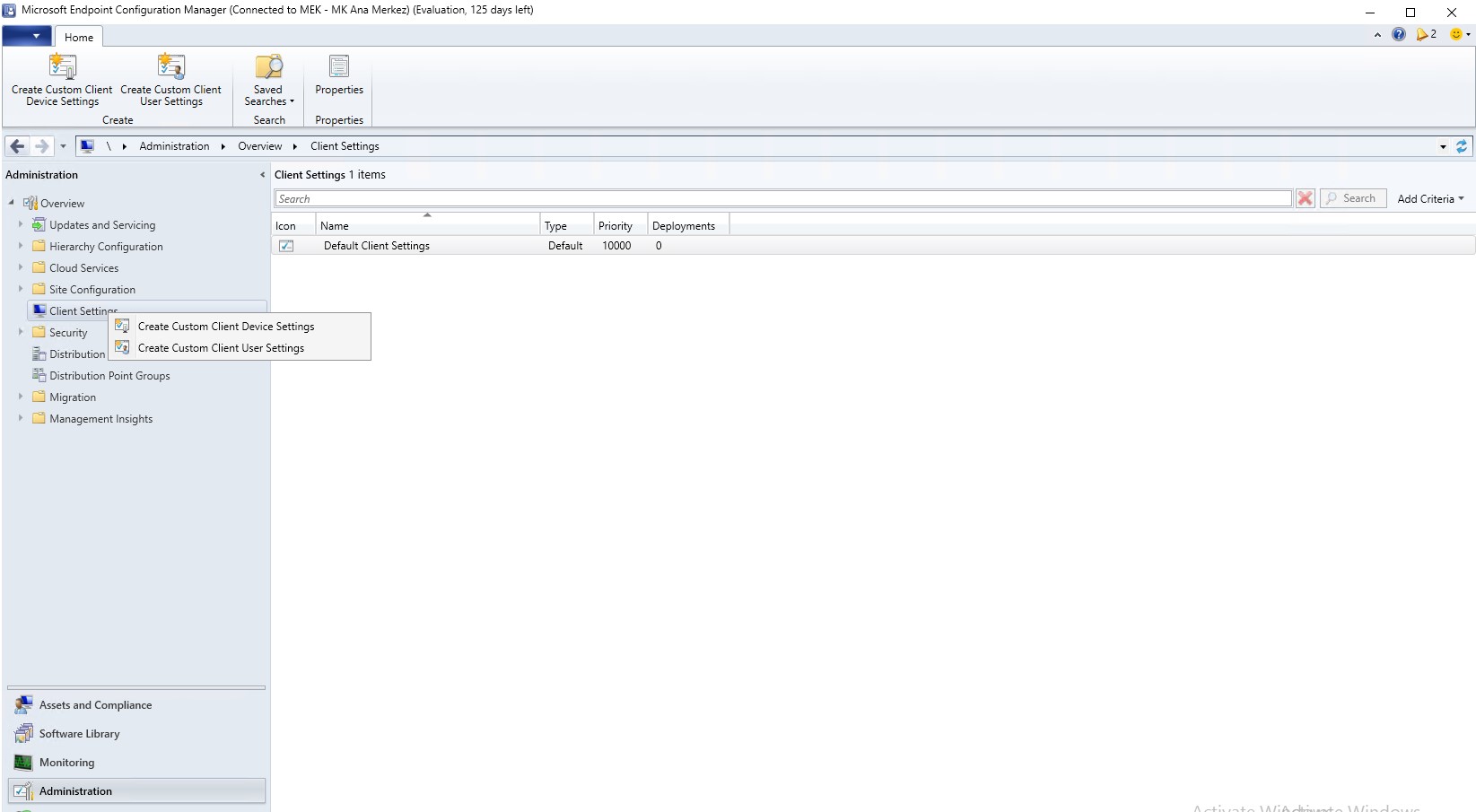1476x812 pixels.
Task: Click the smiley feedback icon
Action: pyautogui.click(x=1454, y=34)
